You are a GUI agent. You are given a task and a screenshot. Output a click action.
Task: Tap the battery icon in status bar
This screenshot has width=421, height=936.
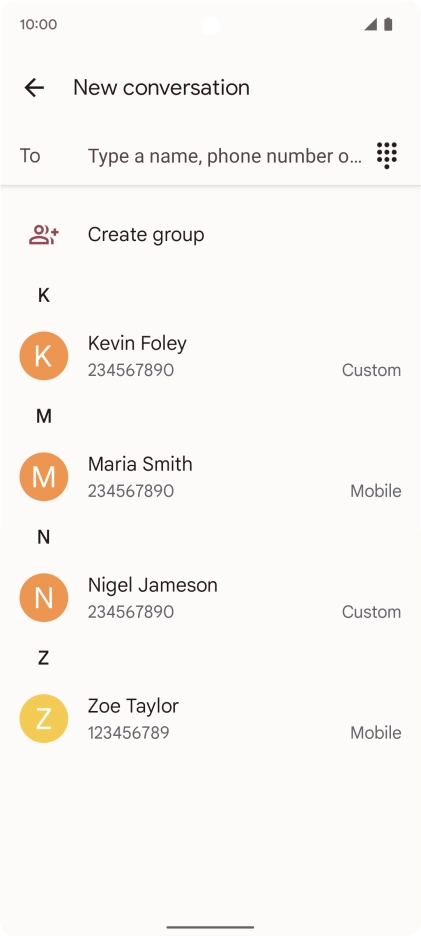tap(388, 24)
